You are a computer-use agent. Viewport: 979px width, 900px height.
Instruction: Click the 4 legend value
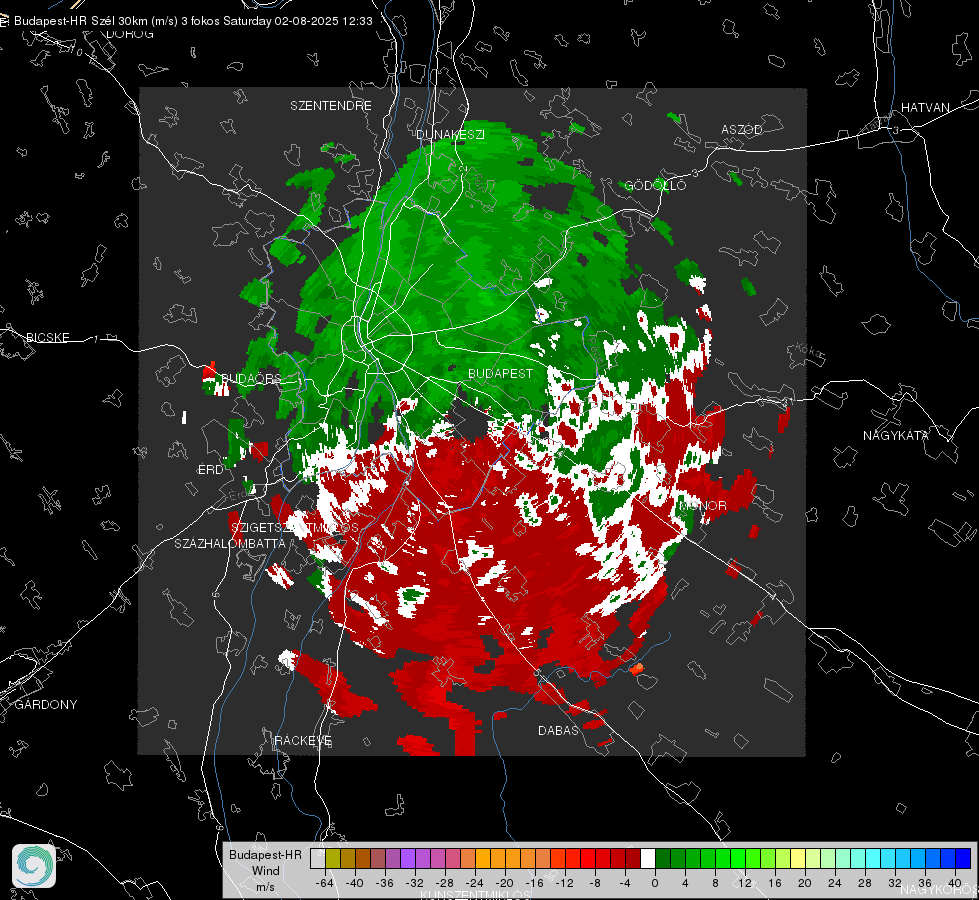(685, 883)
